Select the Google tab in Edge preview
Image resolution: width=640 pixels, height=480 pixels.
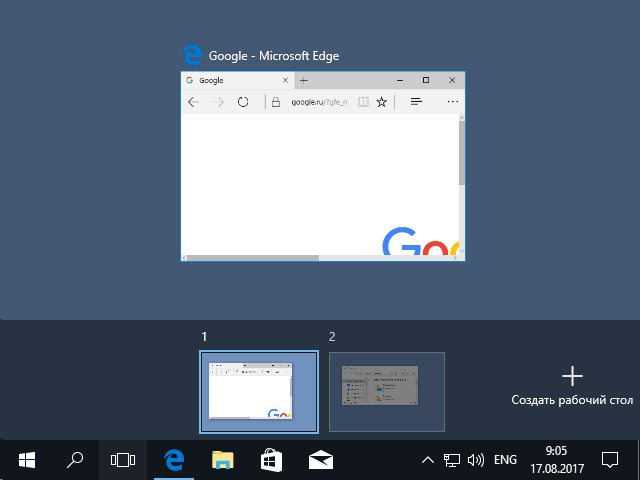click(x=237, y=80)
